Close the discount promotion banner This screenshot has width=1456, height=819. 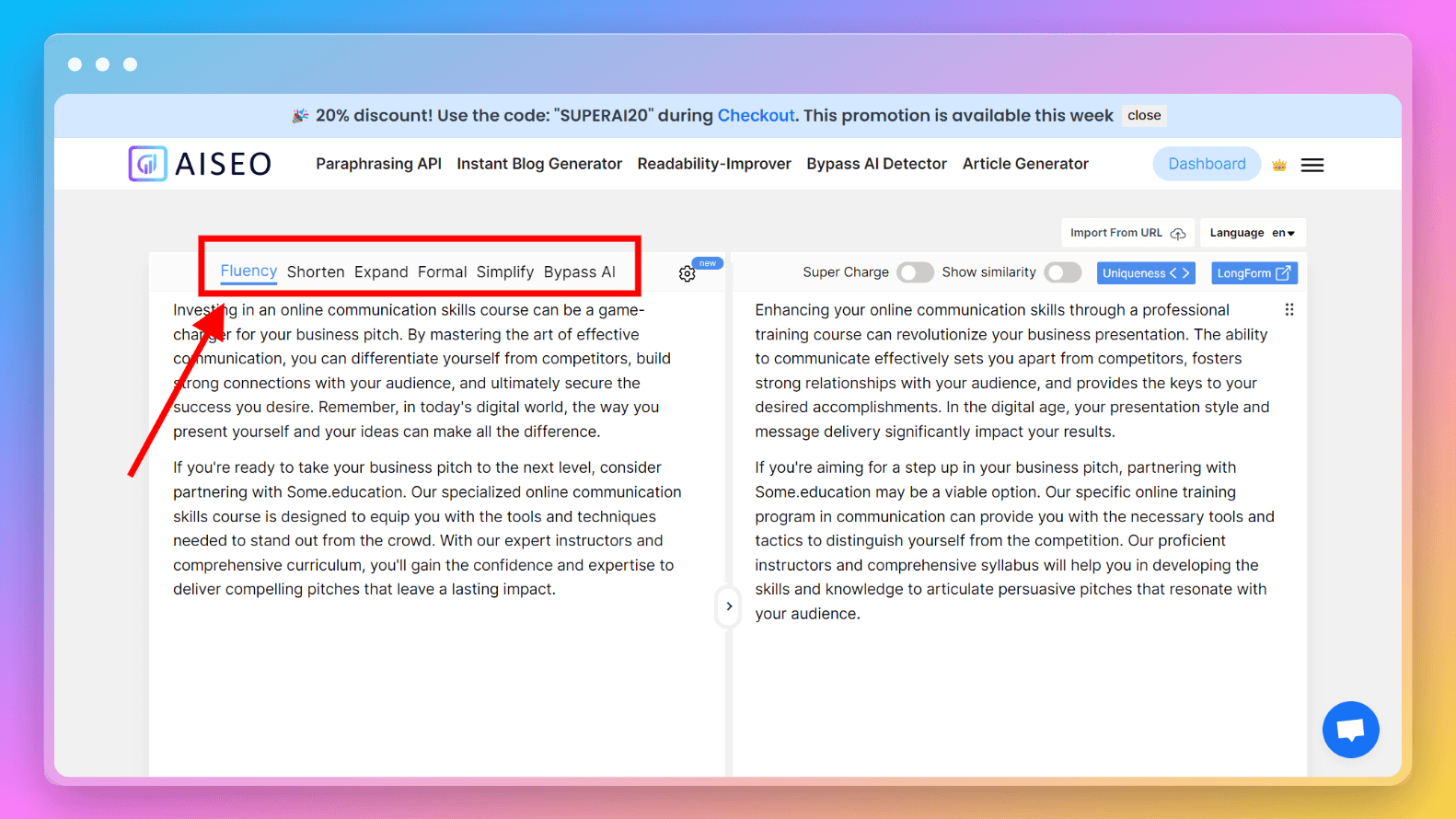point(1143,116)
